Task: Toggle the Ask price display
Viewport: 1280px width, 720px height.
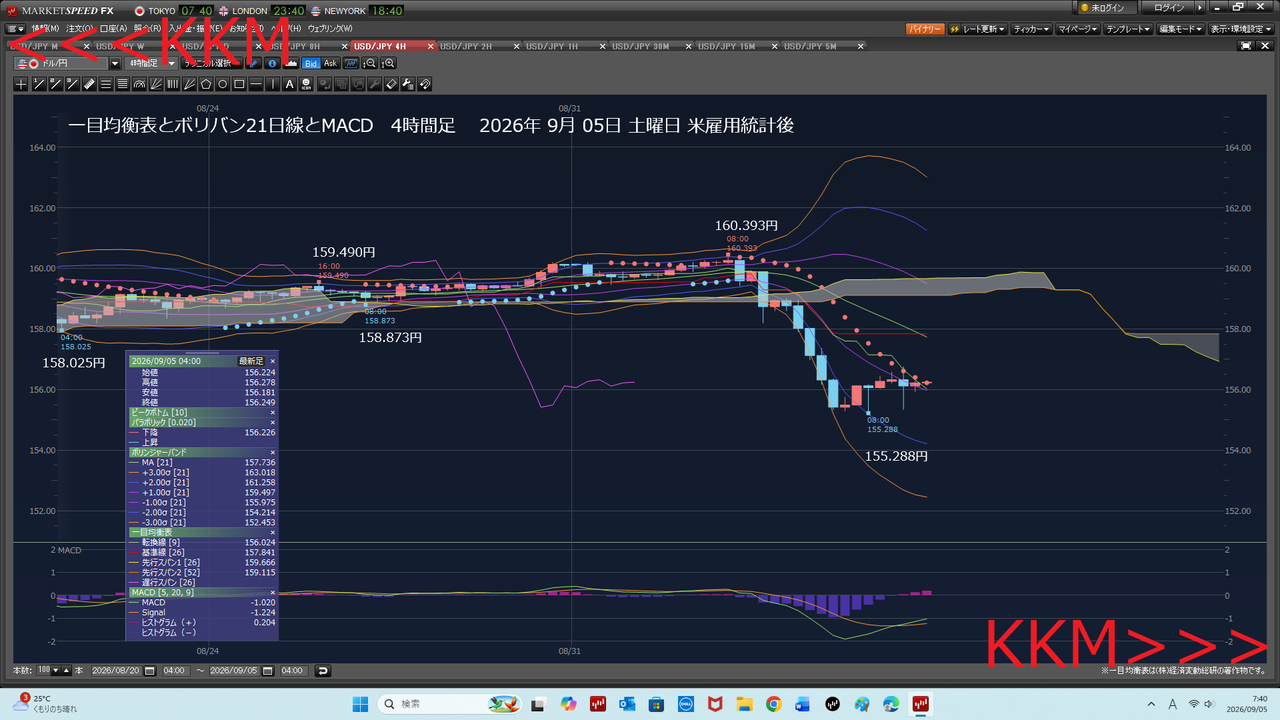Action: click(330, 63)
